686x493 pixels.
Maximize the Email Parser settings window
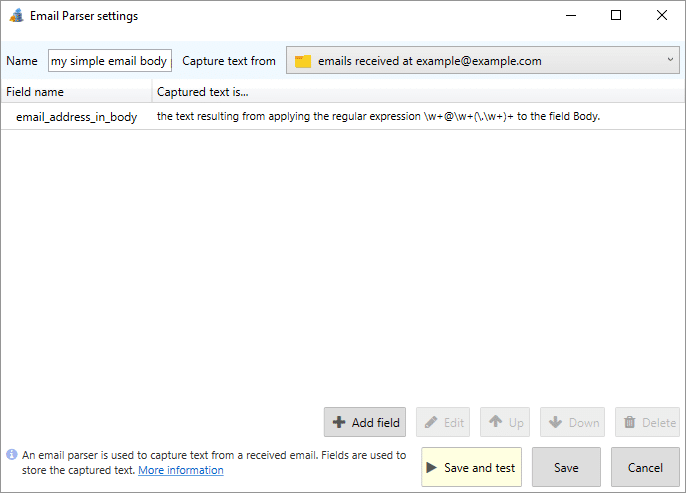(616, 16)
